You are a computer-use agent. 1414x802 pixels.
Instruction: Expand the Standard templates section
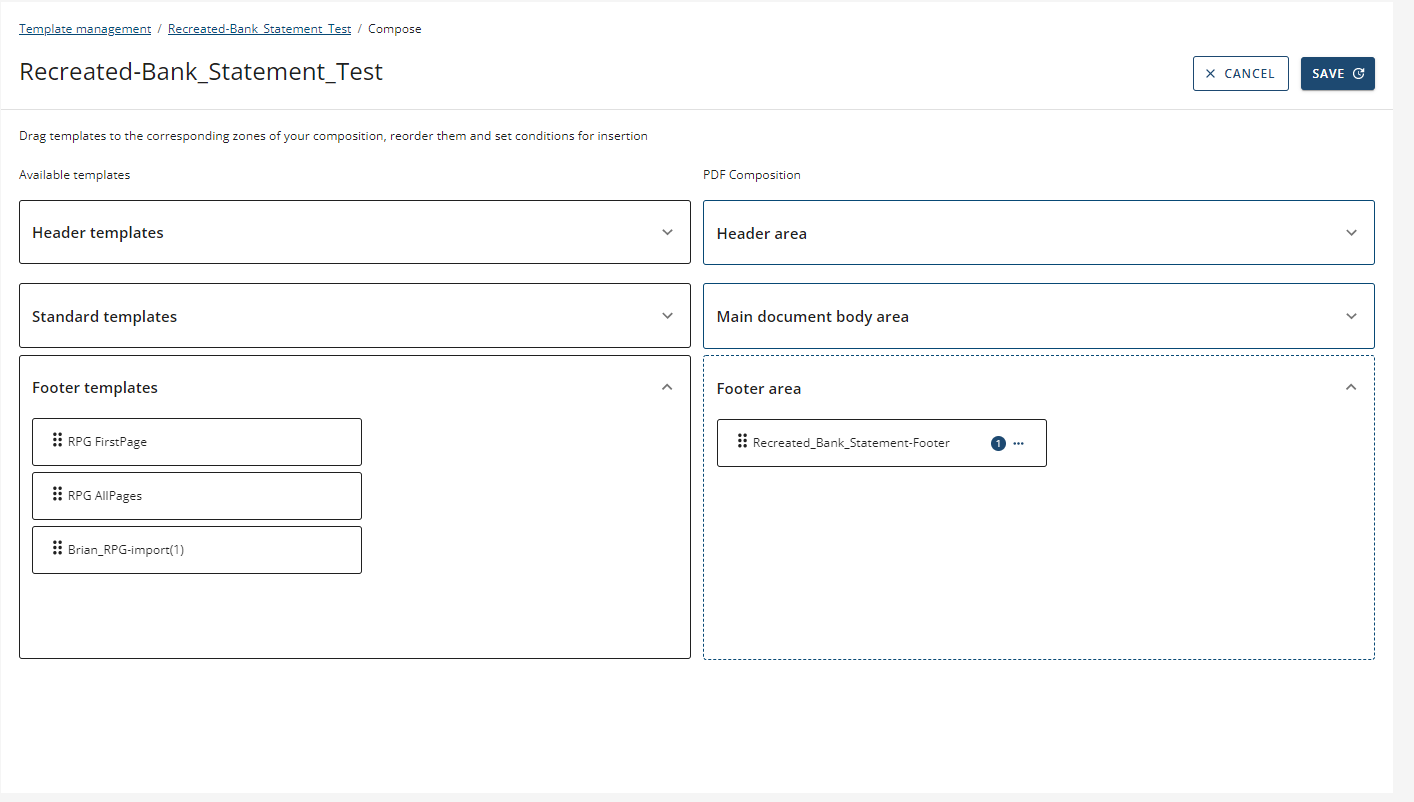[x=667, y=316]
